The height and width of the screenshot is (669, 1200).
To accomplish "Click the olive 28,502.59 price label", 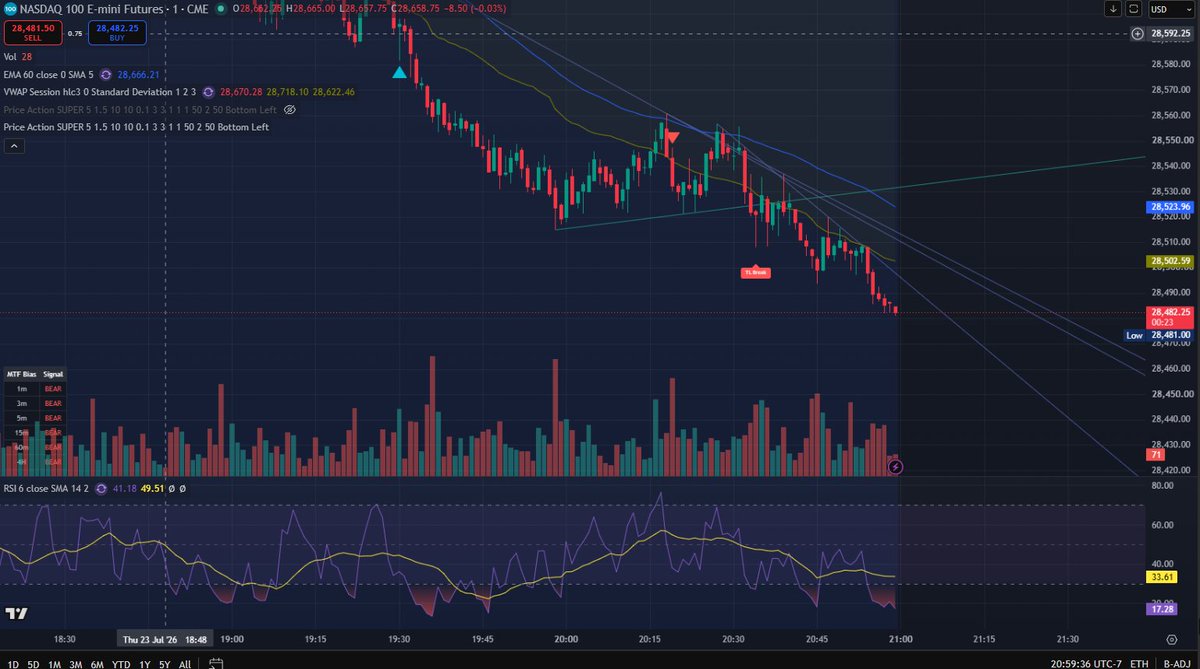I will click(1172, 261).
